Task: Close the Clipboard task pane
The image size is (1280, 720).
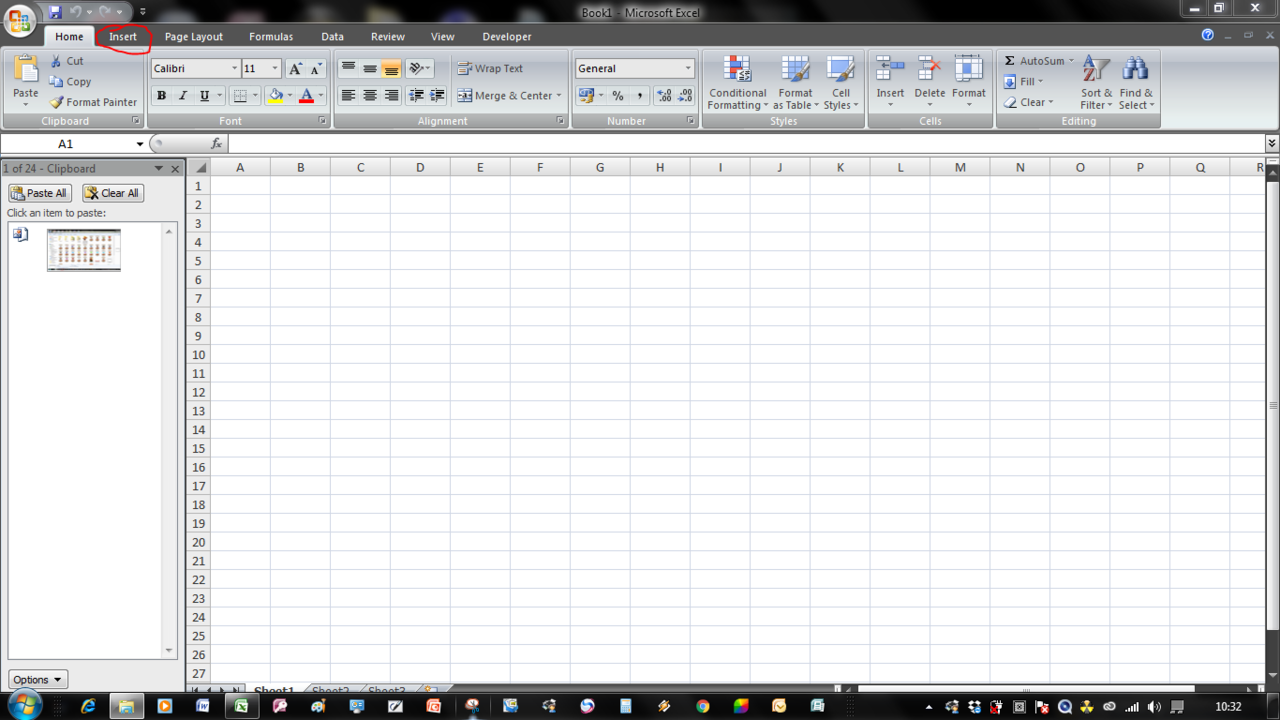Action: [x=176, y=169]
